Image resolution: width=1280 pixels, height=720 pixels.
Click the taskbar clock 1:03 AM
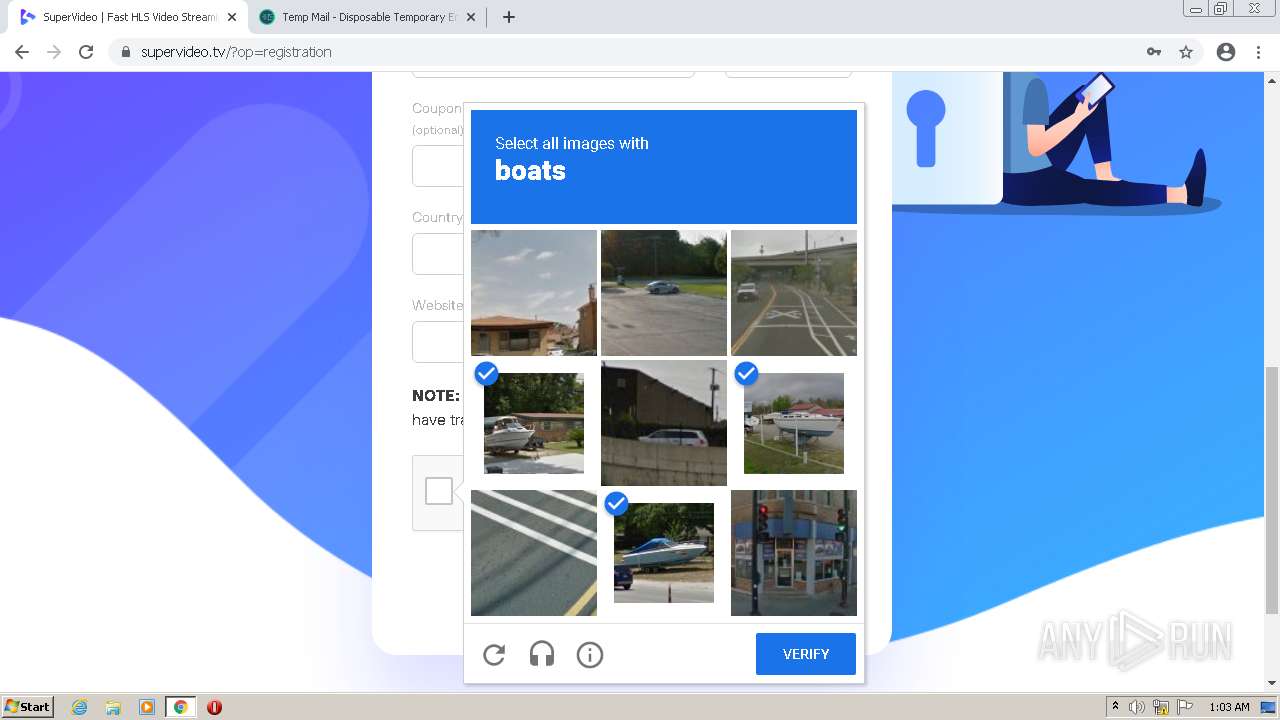tap(1229, 707)
